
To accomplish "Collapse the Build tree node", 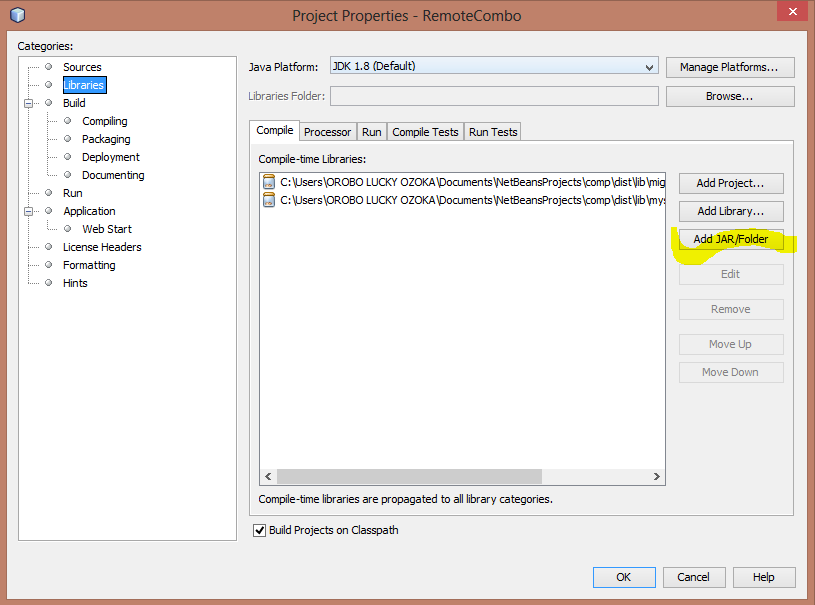I will pyautogui.click(x=30, y=103).
